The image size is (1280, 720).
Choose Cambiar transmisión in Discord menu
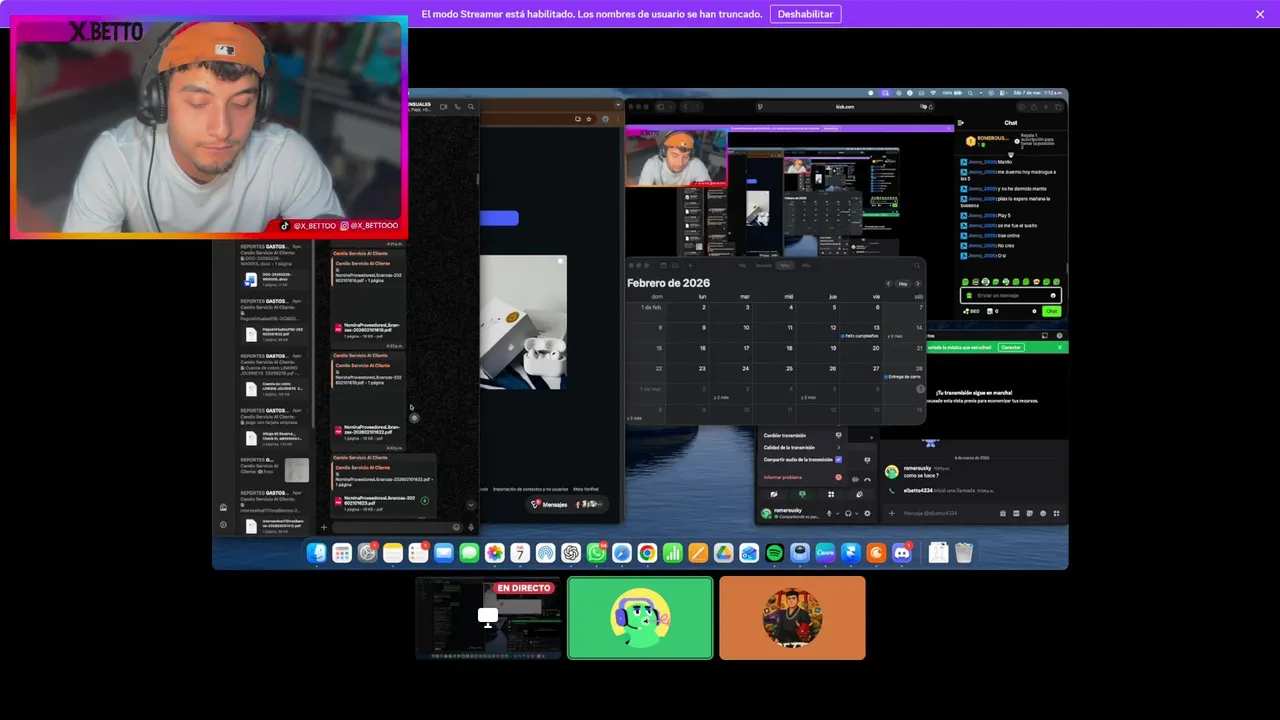pyautogui.click(x=802, y=435)
